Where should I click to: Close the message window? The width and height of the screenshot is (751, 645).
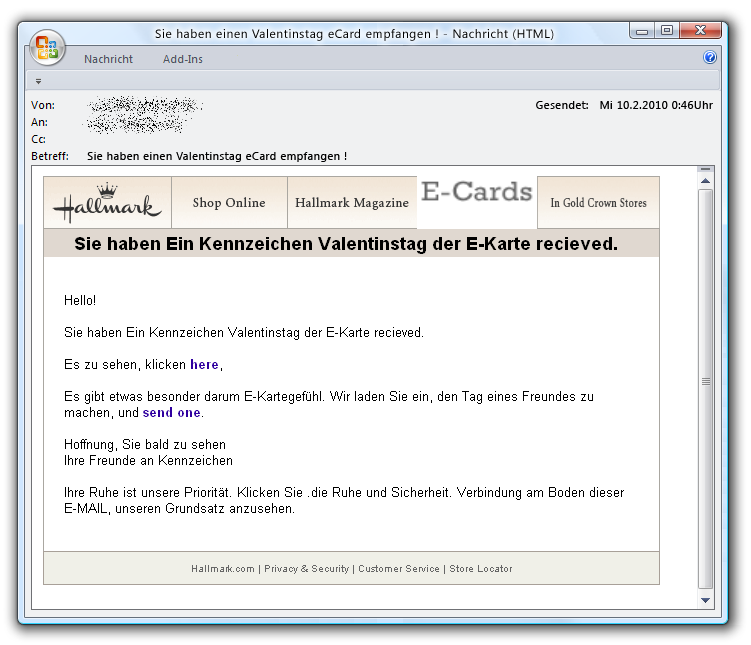(700, 31)
